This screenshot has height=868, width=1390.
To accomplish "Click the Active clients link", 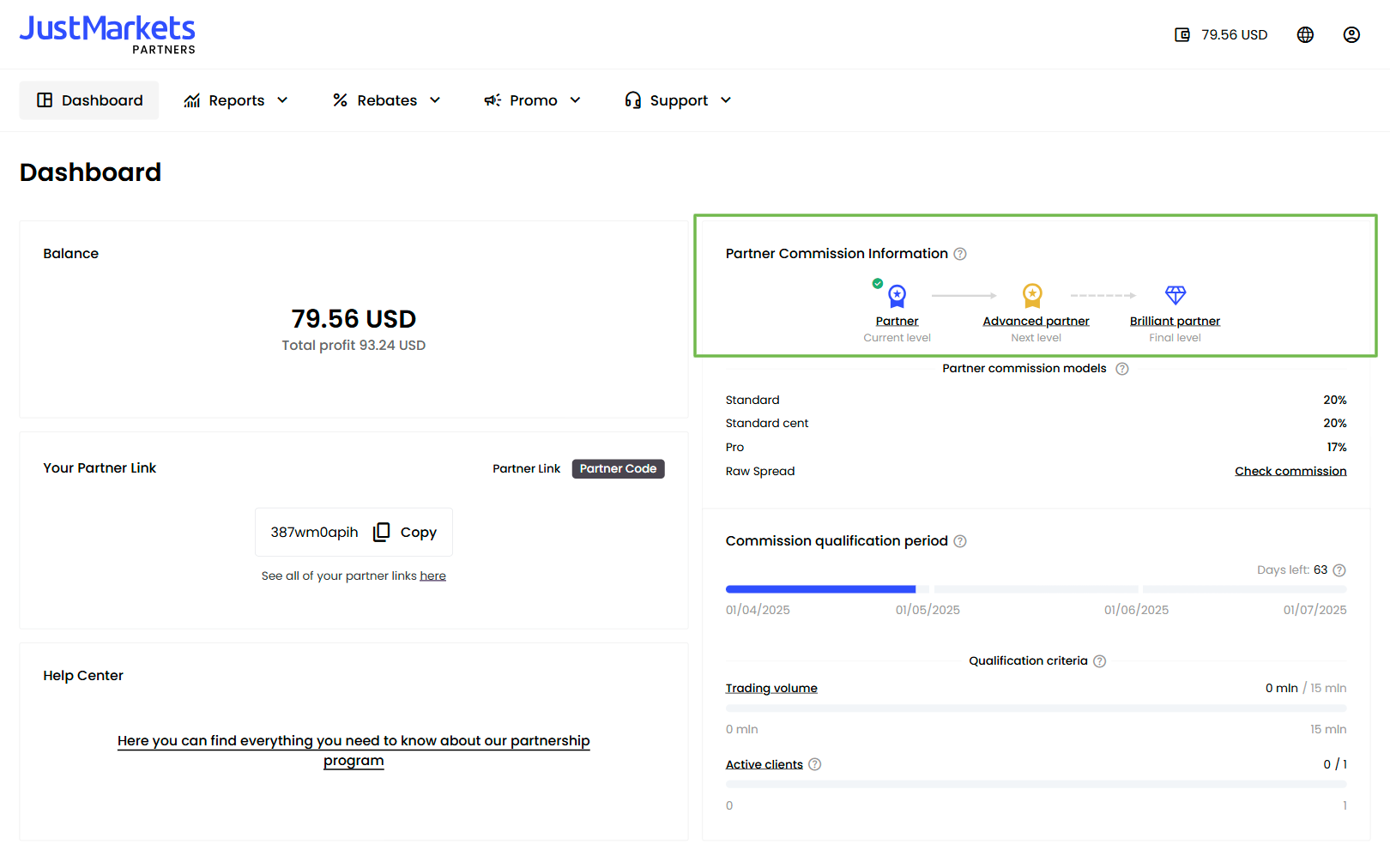I will pos(764,764).
